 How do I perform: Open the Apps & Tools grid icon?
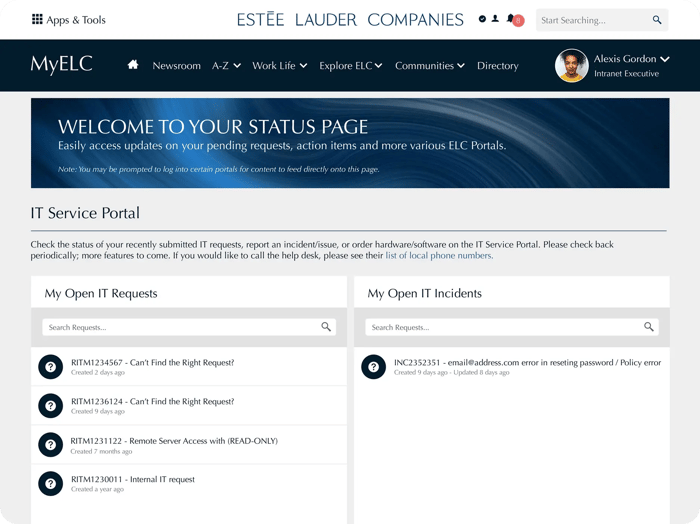click(37, 19)
